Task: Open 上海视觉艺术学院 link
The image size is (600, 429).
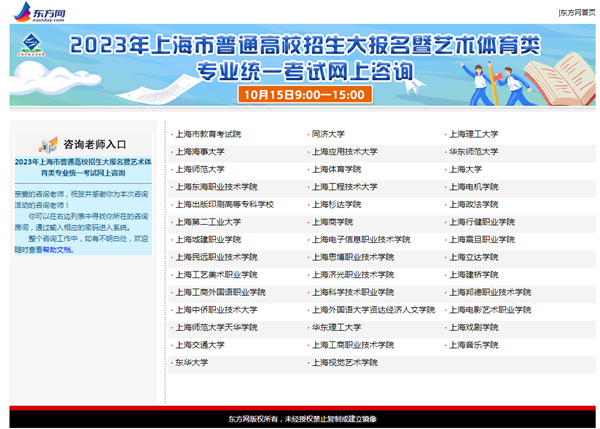Action: click(x=345, y=363)
